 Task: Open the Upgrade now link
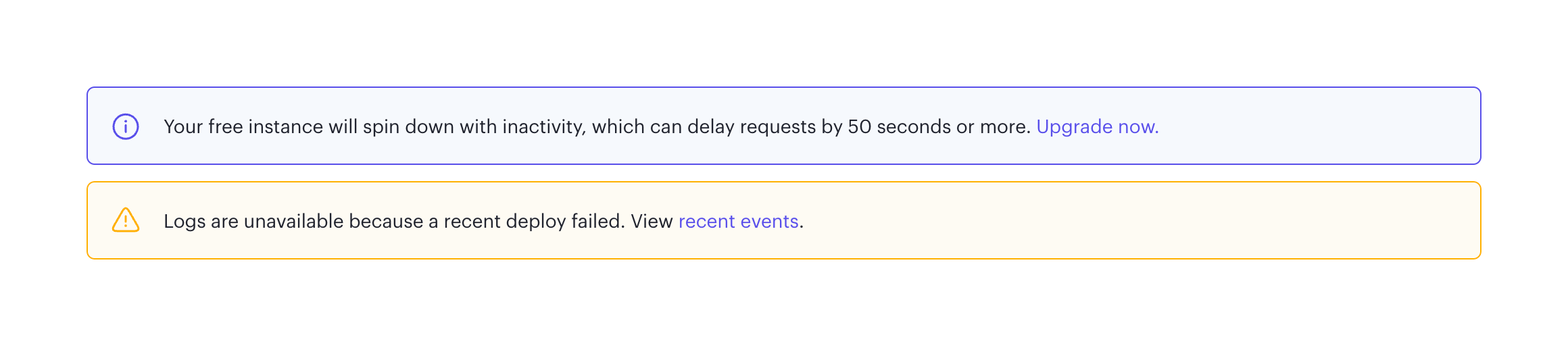pos(1097,127)
